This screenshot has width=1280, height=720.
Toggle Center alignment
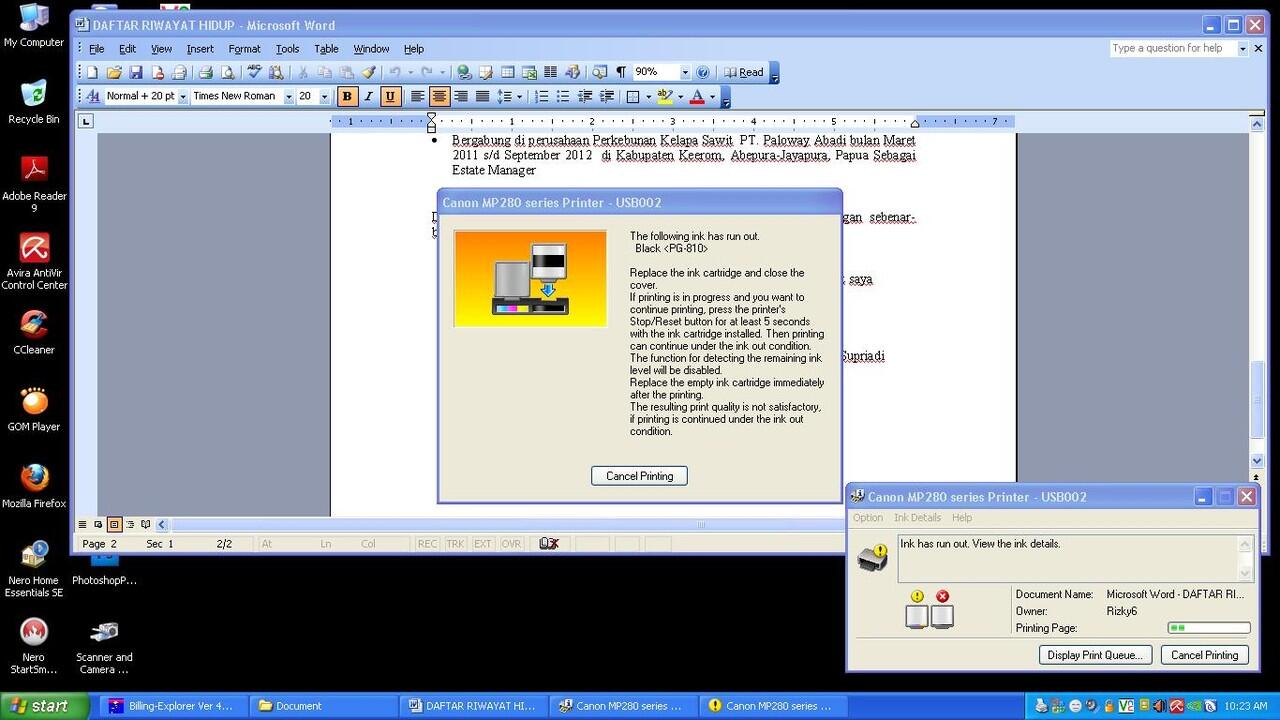pyautogui.click(x=439, y=96)
